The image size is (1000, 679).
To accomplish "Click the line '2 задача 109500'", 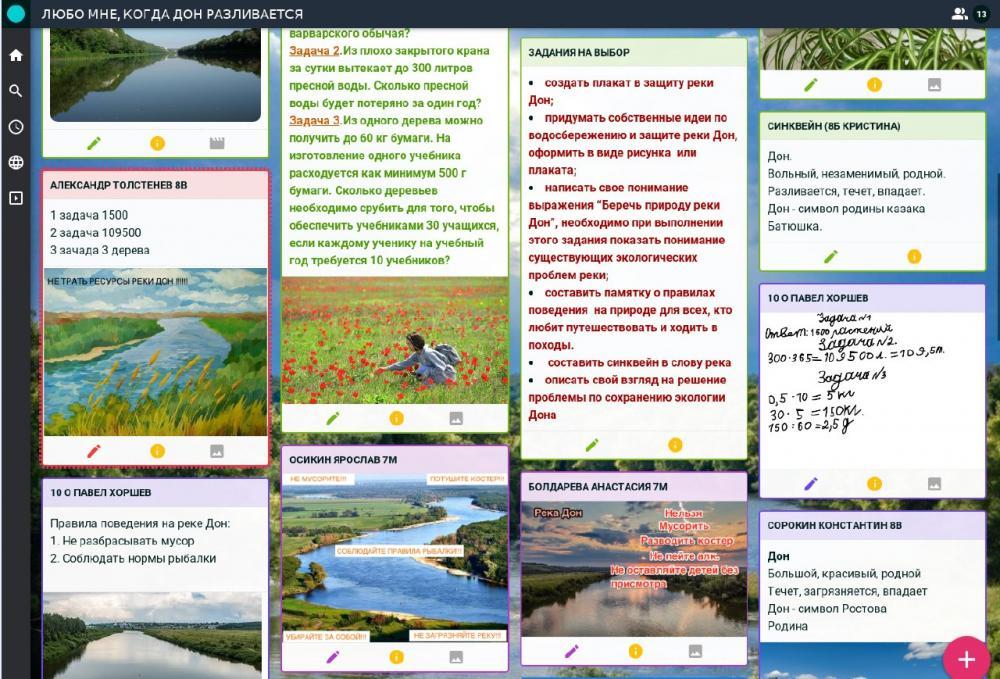I will 96,233.
